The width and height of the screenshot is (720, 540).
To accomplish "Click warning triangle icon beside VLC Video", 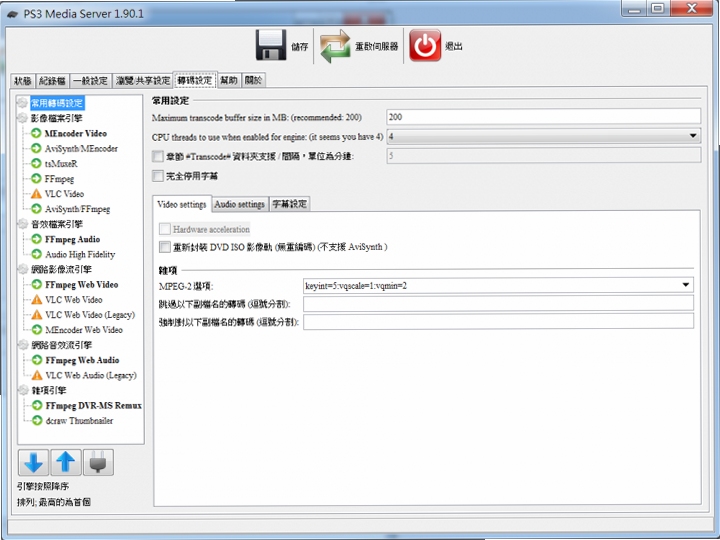I will 36,193.
